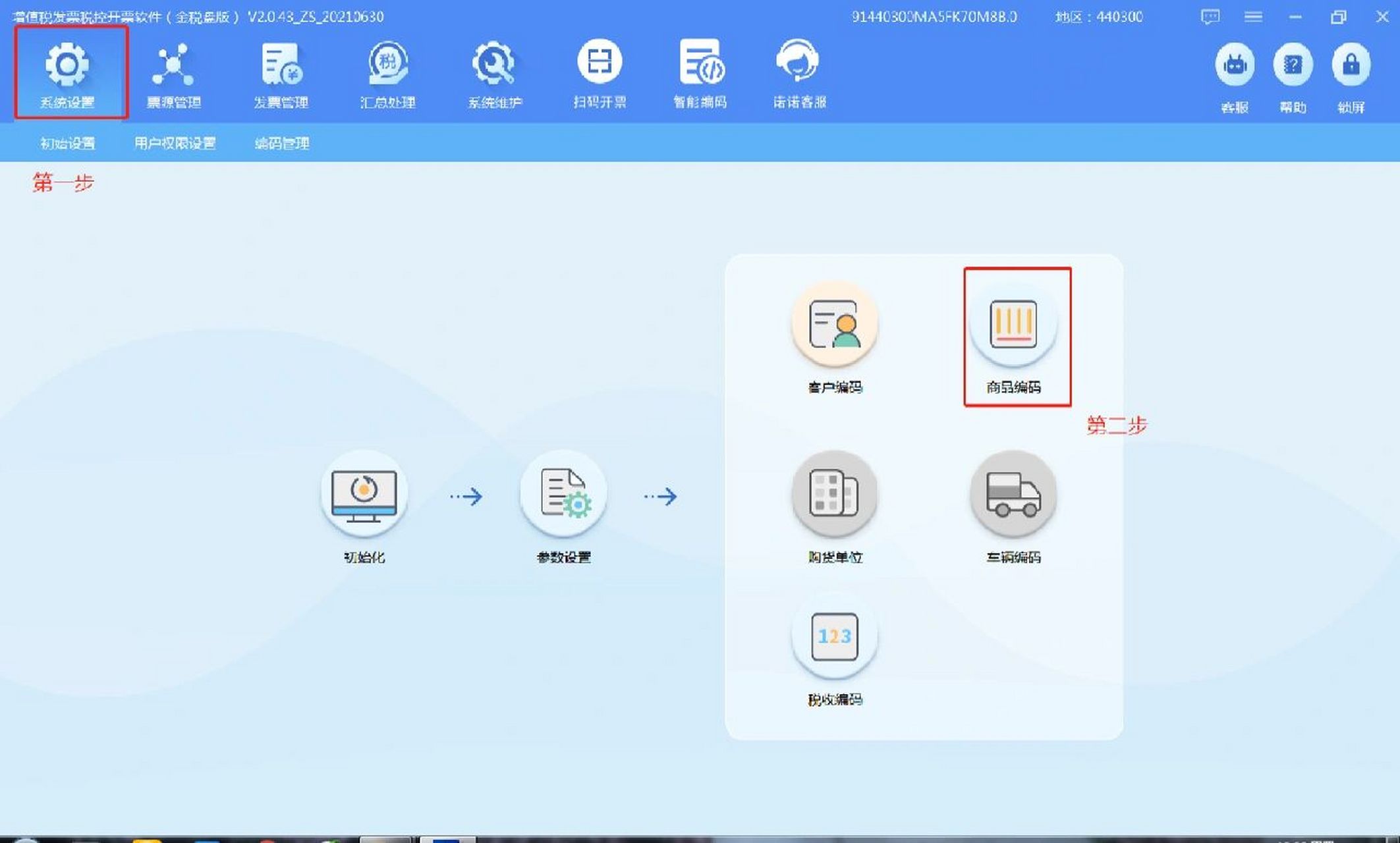The image size is (1400, 843).
Task: Open 商品编码 barcode icon
Action: pyautogui.click(x=1013, y=324)
